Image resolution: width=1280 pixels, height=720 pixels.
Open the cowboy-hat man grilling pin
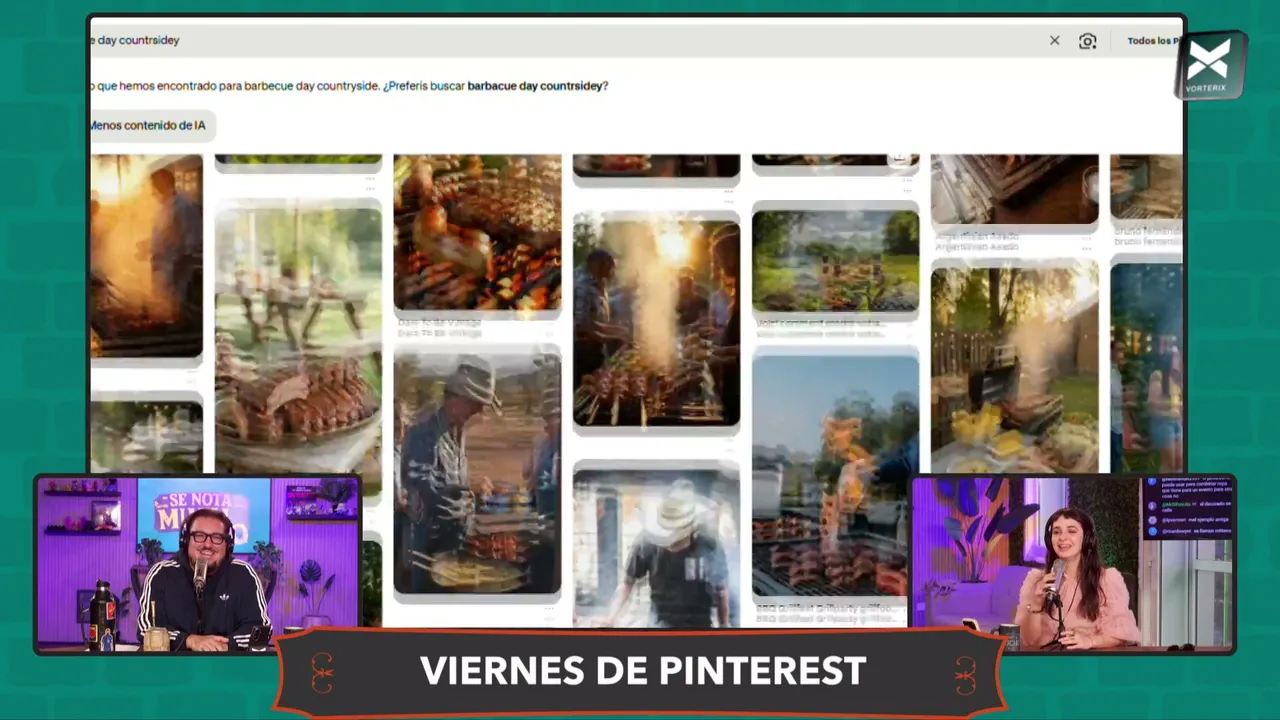[477, 474]
